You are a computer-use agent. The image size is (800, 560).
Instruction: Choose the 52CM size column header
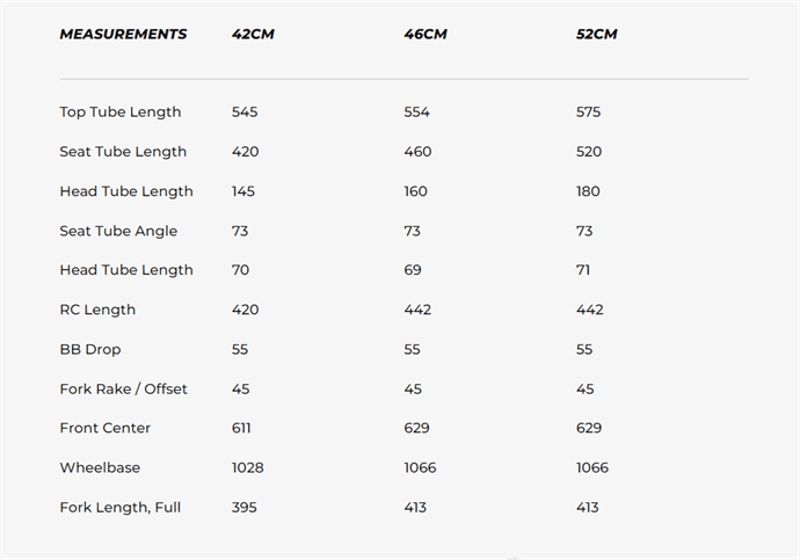(x=597, y=34)
